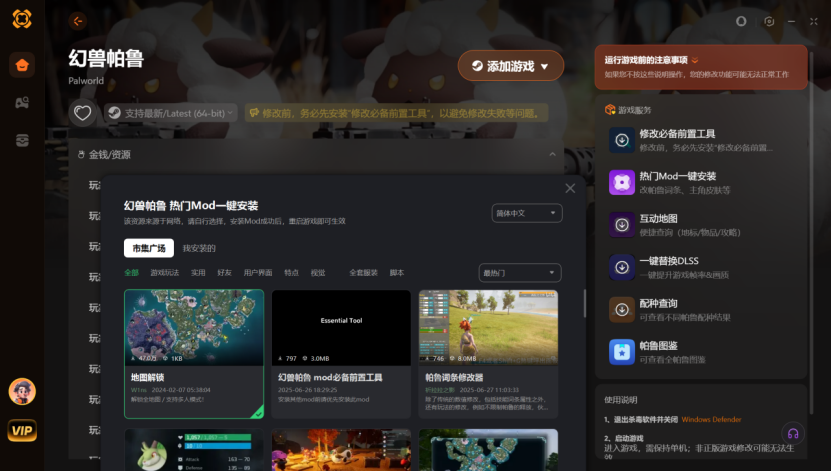Open 配种查询 service icon
The width and height of the screenshot is (831, 471).
tap(622, 309)
